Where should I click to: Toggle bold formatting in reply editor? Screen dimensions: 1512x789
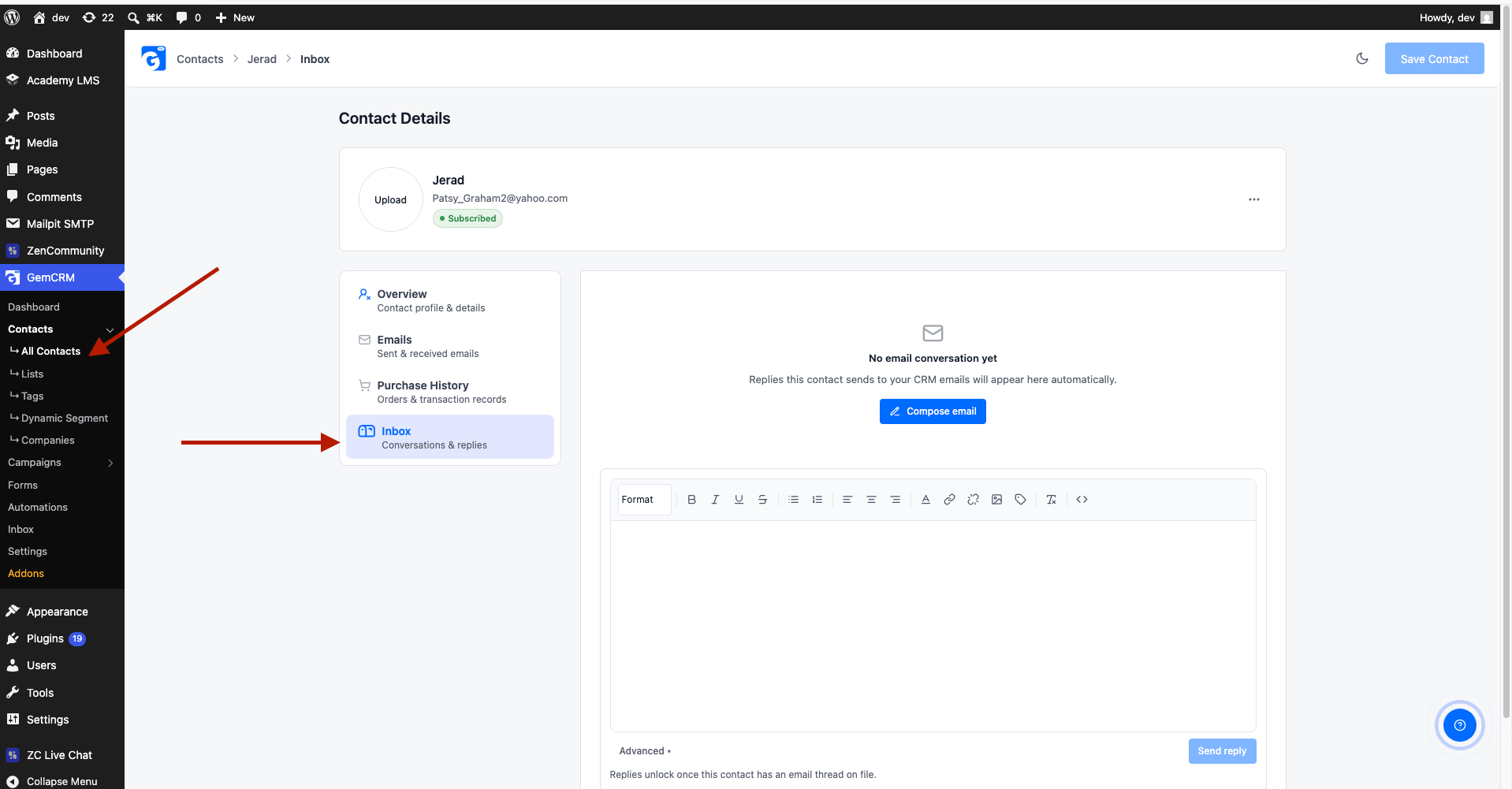691,500
